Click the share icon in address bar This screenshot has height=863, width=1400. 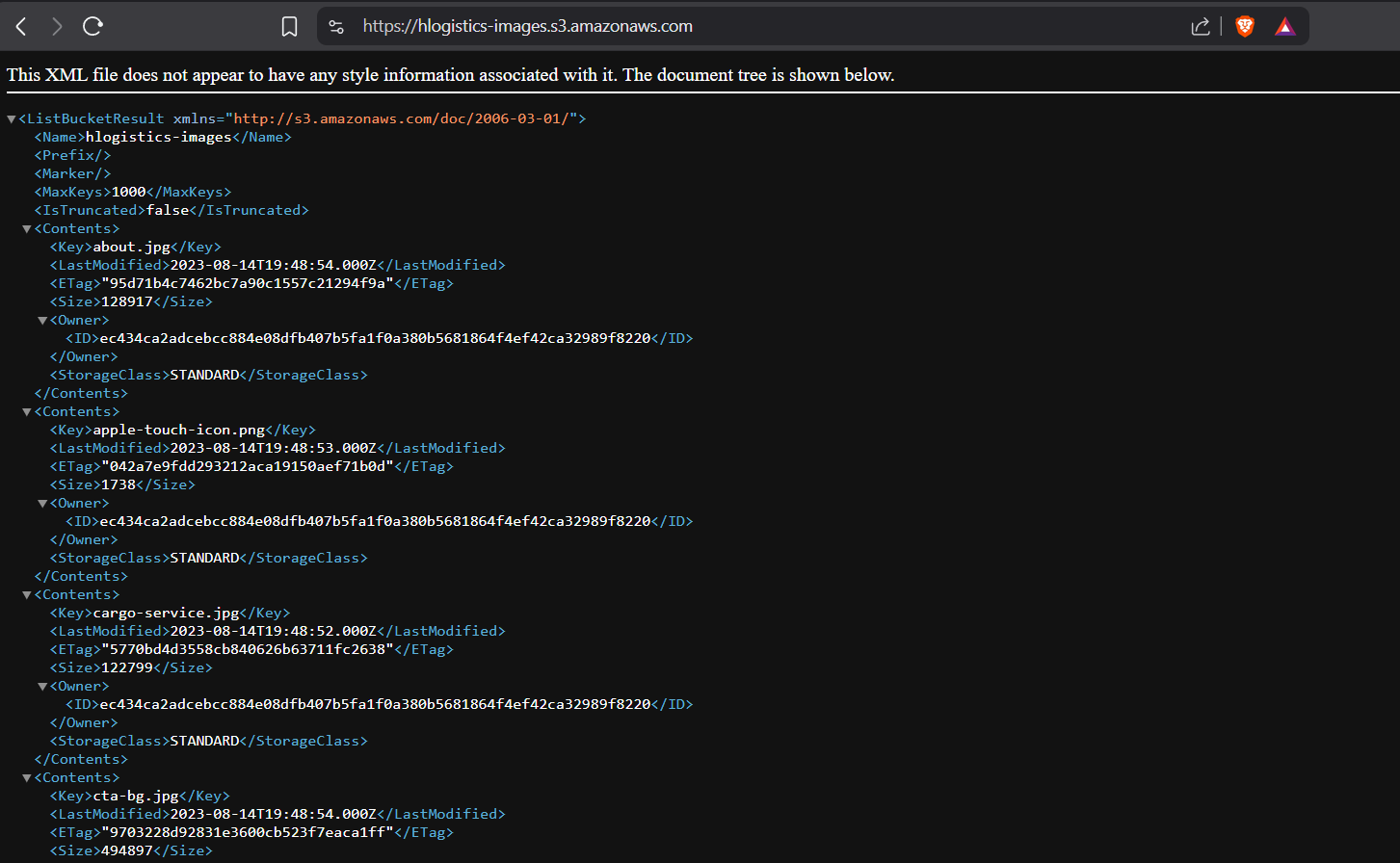1201,27
